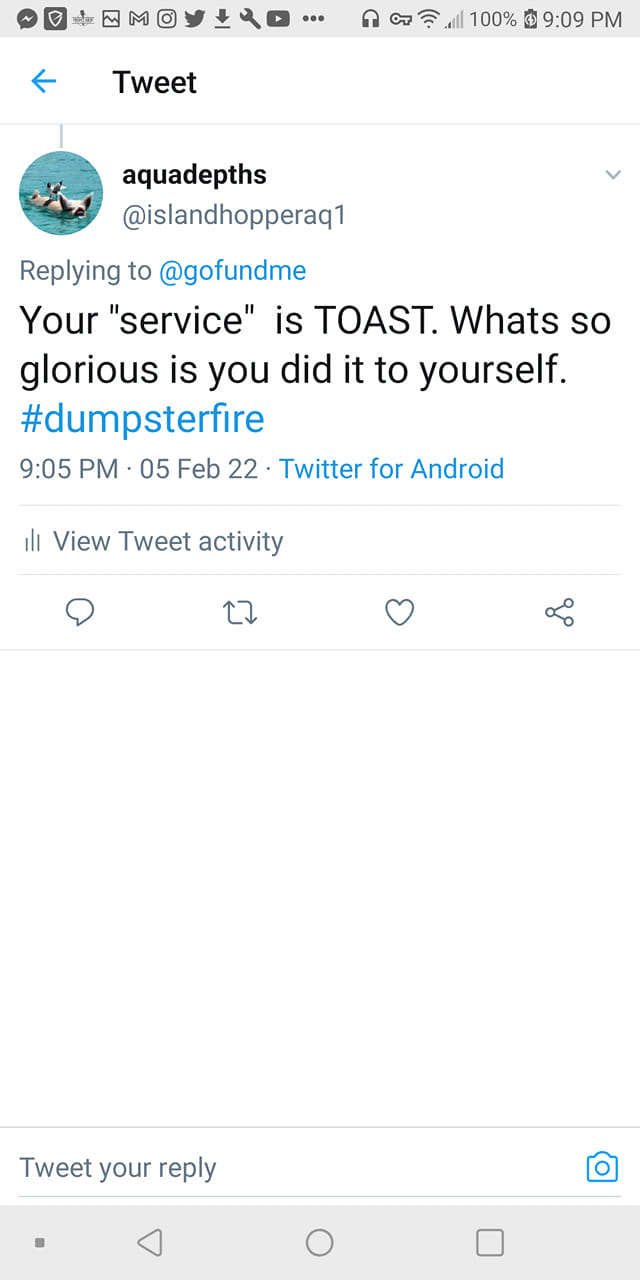Tap Android home circle button
The image size is (640, 1280).
[x=320, y=1242]
